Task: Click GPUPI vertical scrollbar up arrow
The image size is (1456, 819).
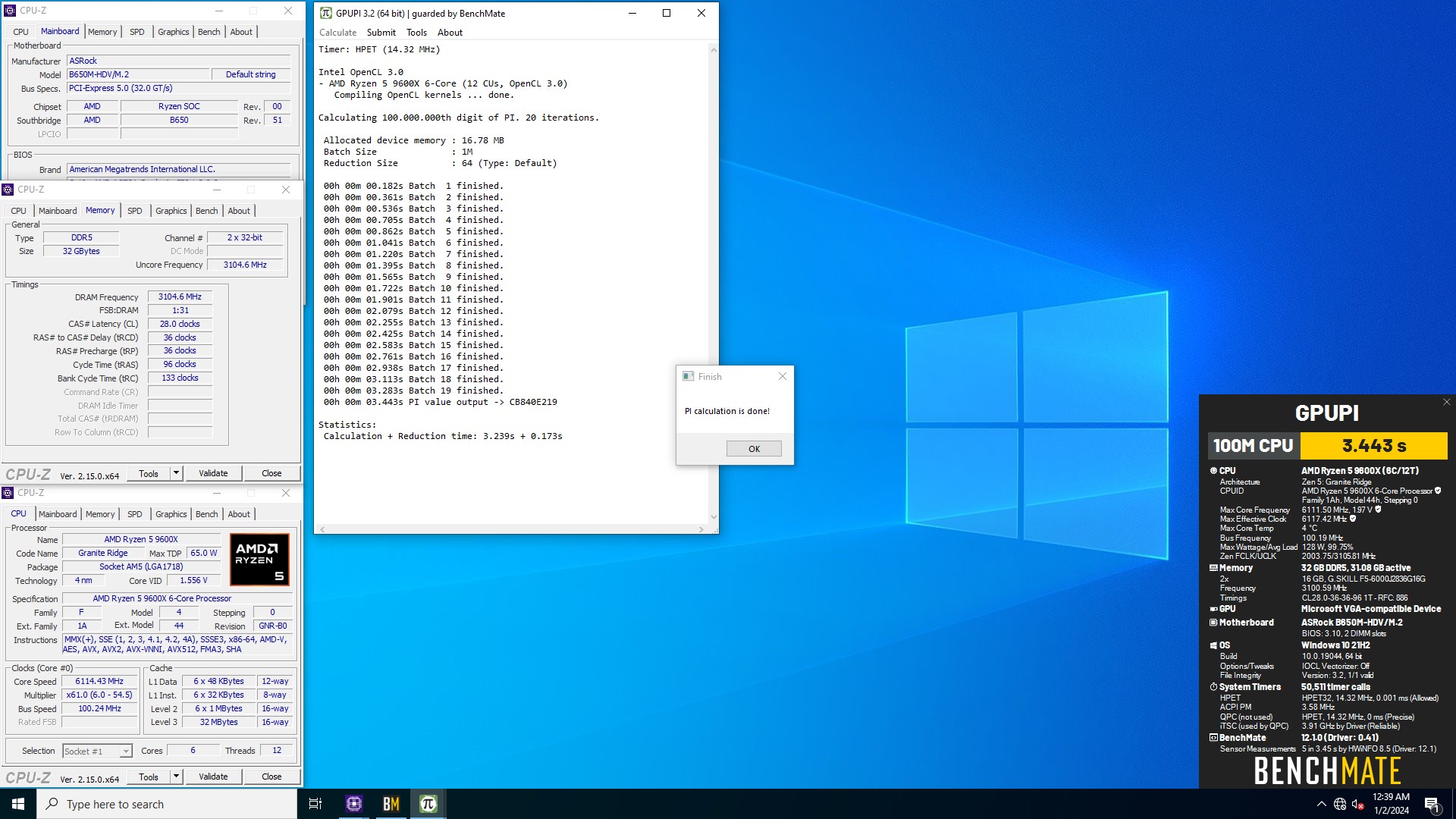Action: 713,50
